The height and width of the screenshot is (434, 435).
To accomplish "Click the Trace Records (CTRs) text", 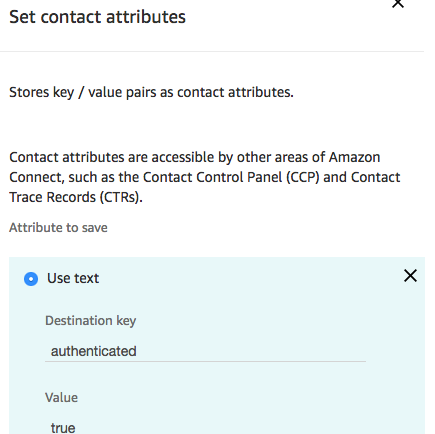I will (x=76, y=197).
